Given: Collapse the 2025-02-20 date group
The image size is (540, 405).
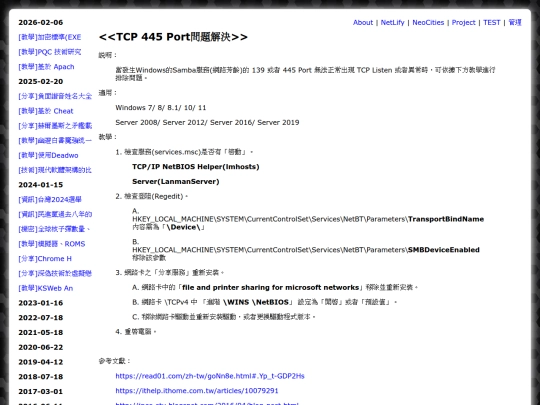Looking at the screenshot, I should click(41, 82).
